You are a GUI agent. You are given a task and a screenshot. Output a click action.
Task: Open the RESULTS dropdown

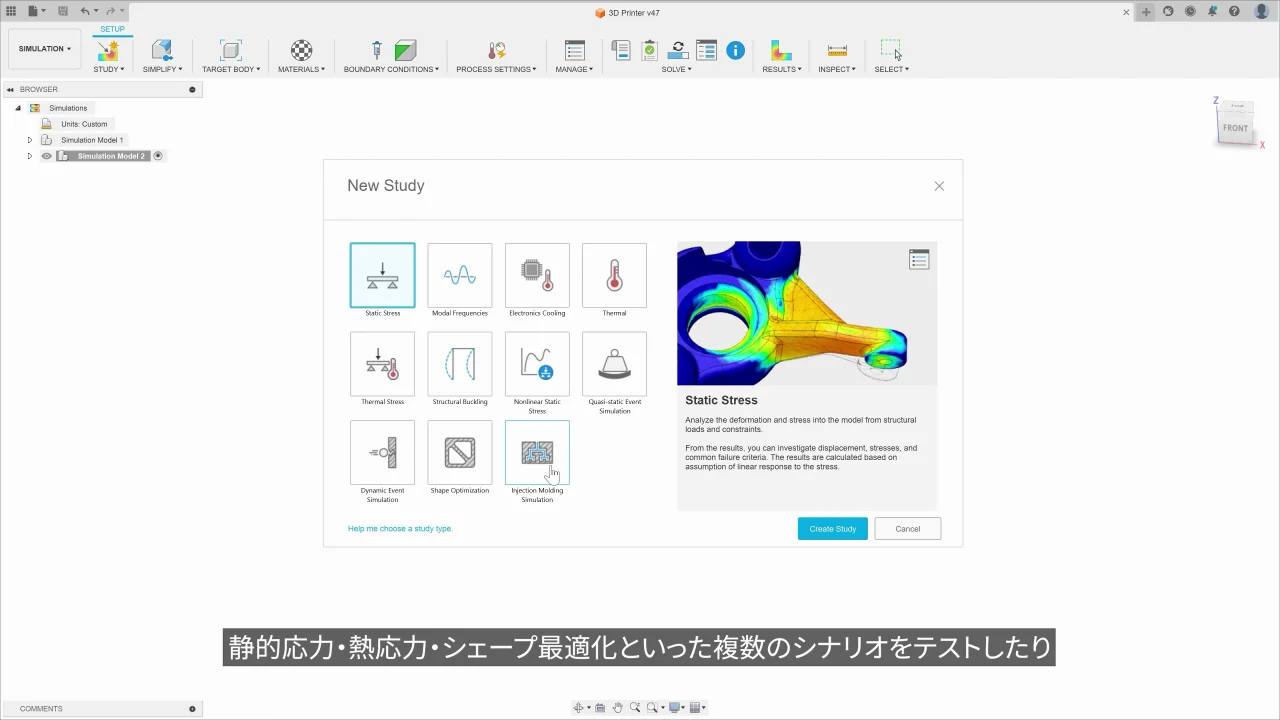point(782,69)
